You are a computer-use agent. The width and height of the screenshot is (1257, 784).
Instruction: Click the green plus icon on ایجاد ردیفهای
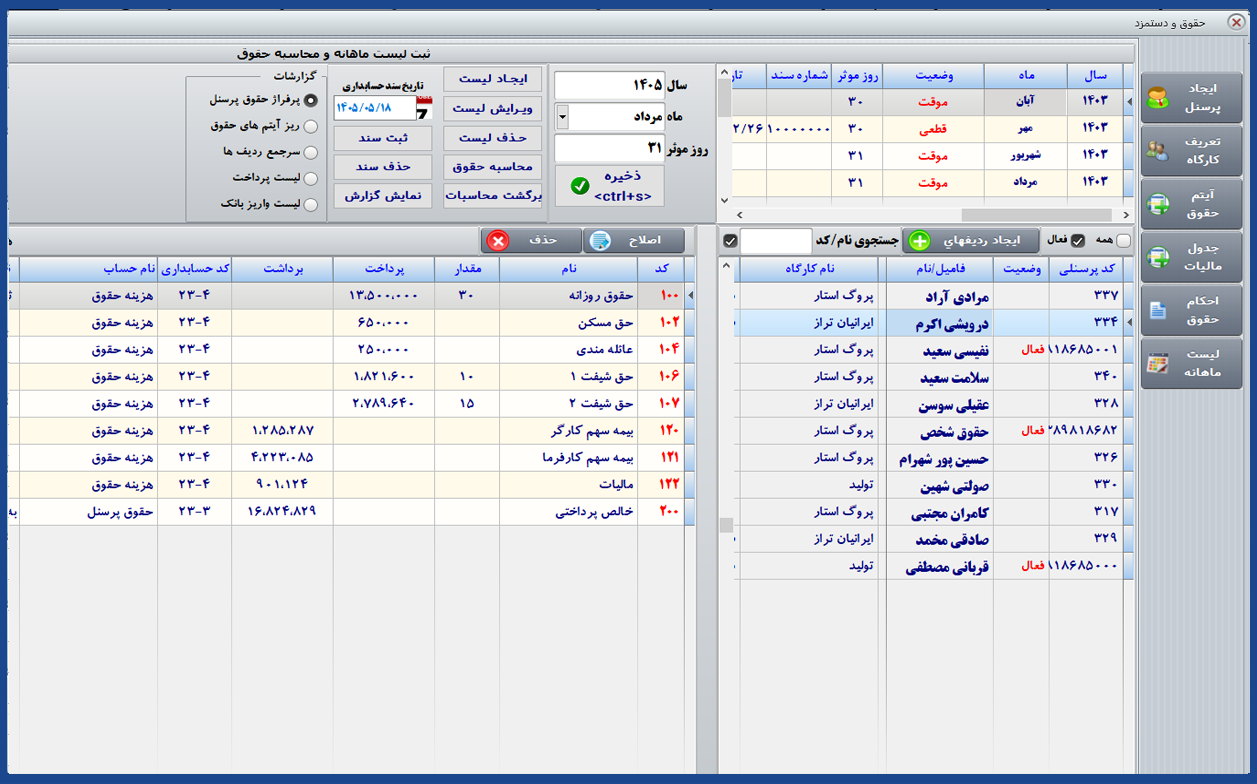(x=919, y=241)
